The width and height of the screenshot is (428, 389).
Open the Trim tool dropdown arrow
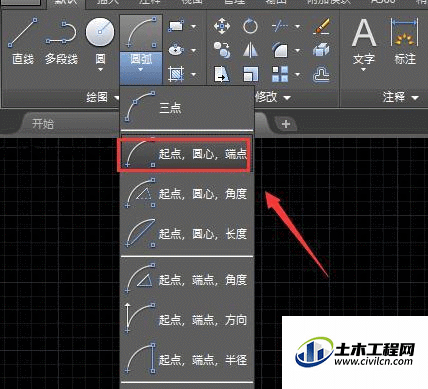coord(297,26)
